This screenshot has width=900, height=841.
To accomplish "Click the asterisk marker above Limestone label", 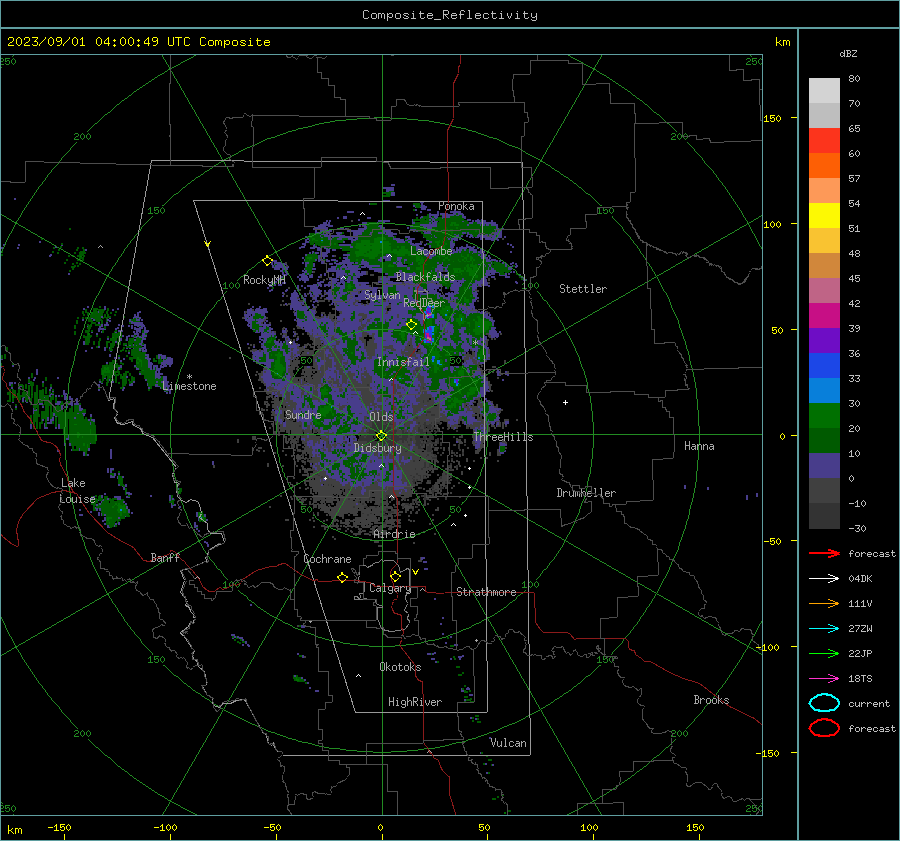I will tap(189, 377).
